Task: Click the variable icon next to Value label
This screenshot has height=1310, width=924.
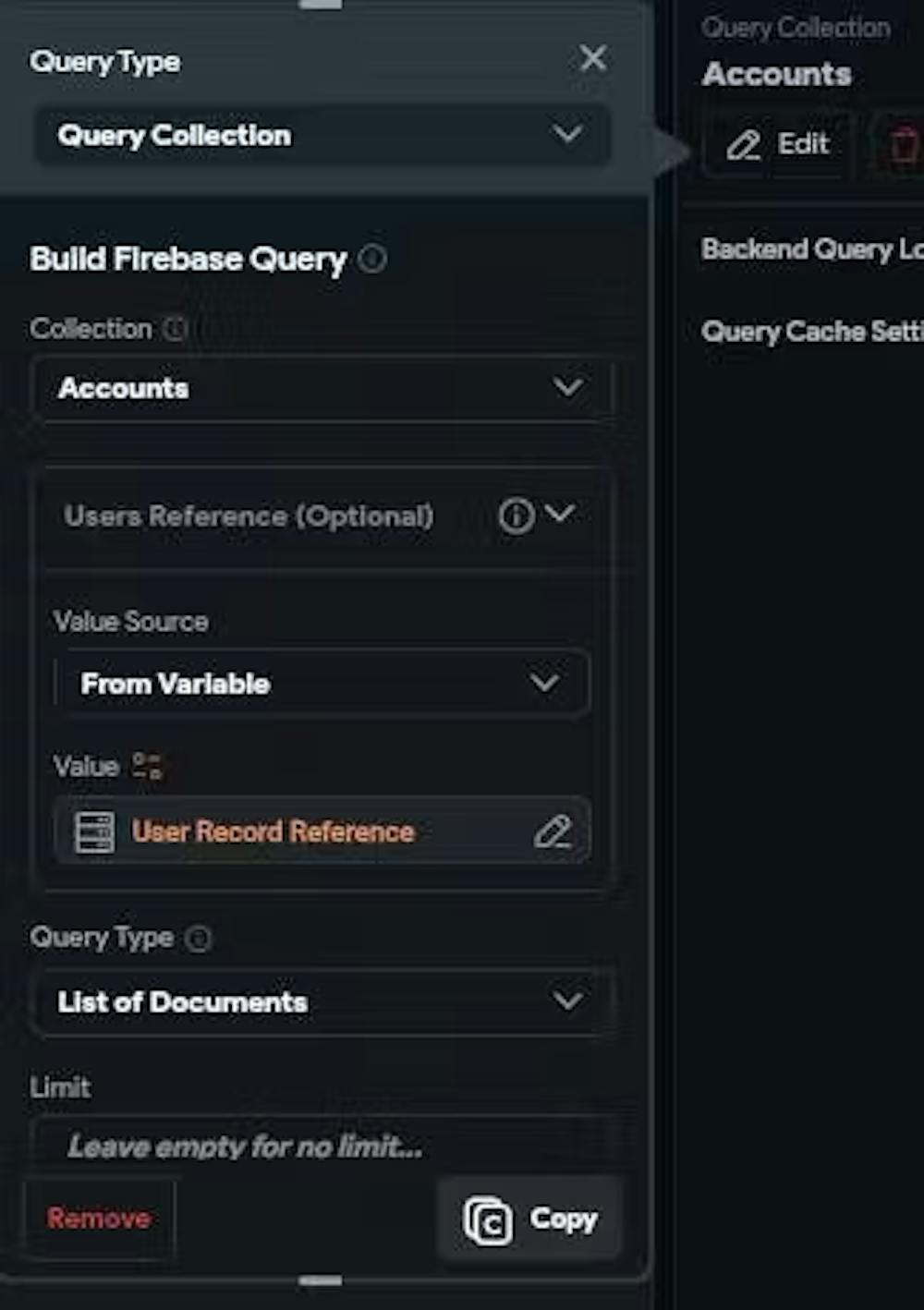Action: [x=147, y=766]
